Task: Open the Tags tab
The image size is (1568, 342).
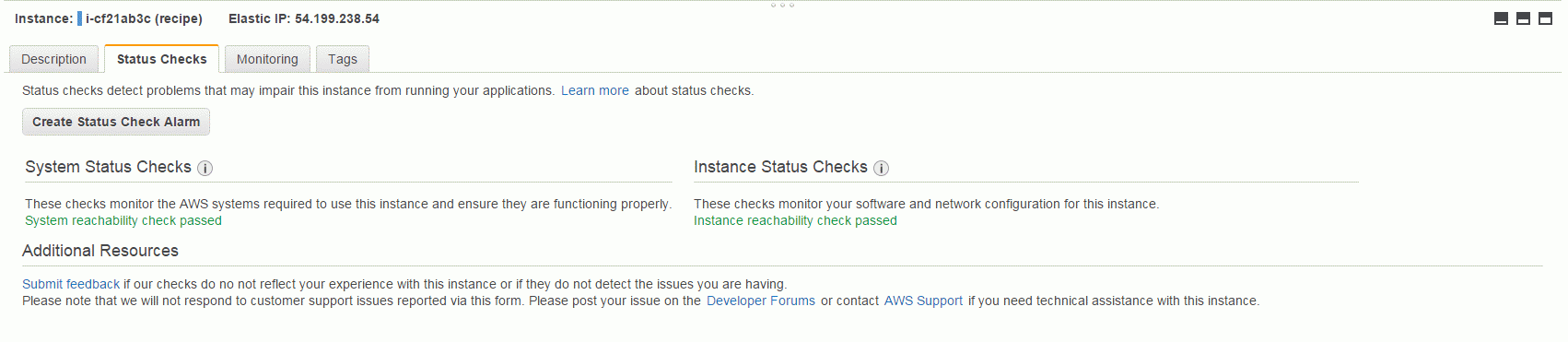Action: (x=343, y=59)
